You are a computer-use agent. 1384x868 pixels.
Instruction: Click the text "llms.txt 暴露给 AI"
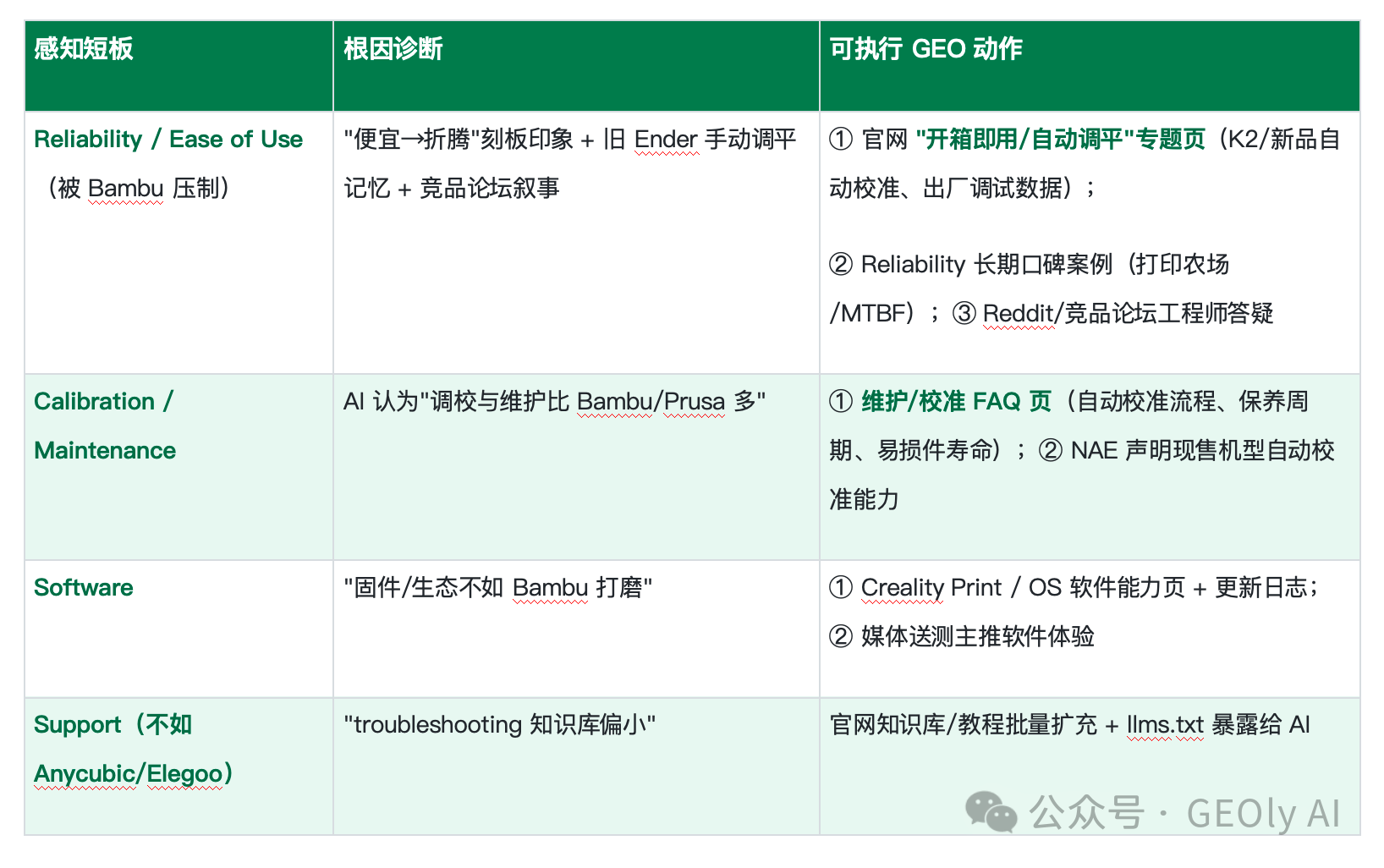(1218, 724)
